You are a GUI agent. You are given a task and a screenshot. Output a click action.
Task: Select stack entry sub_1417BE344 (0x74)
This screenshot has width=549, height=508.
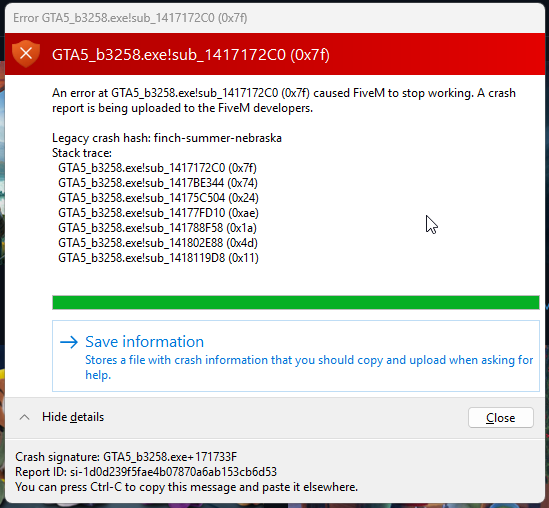pyautogui.click(x=158, y=183)
